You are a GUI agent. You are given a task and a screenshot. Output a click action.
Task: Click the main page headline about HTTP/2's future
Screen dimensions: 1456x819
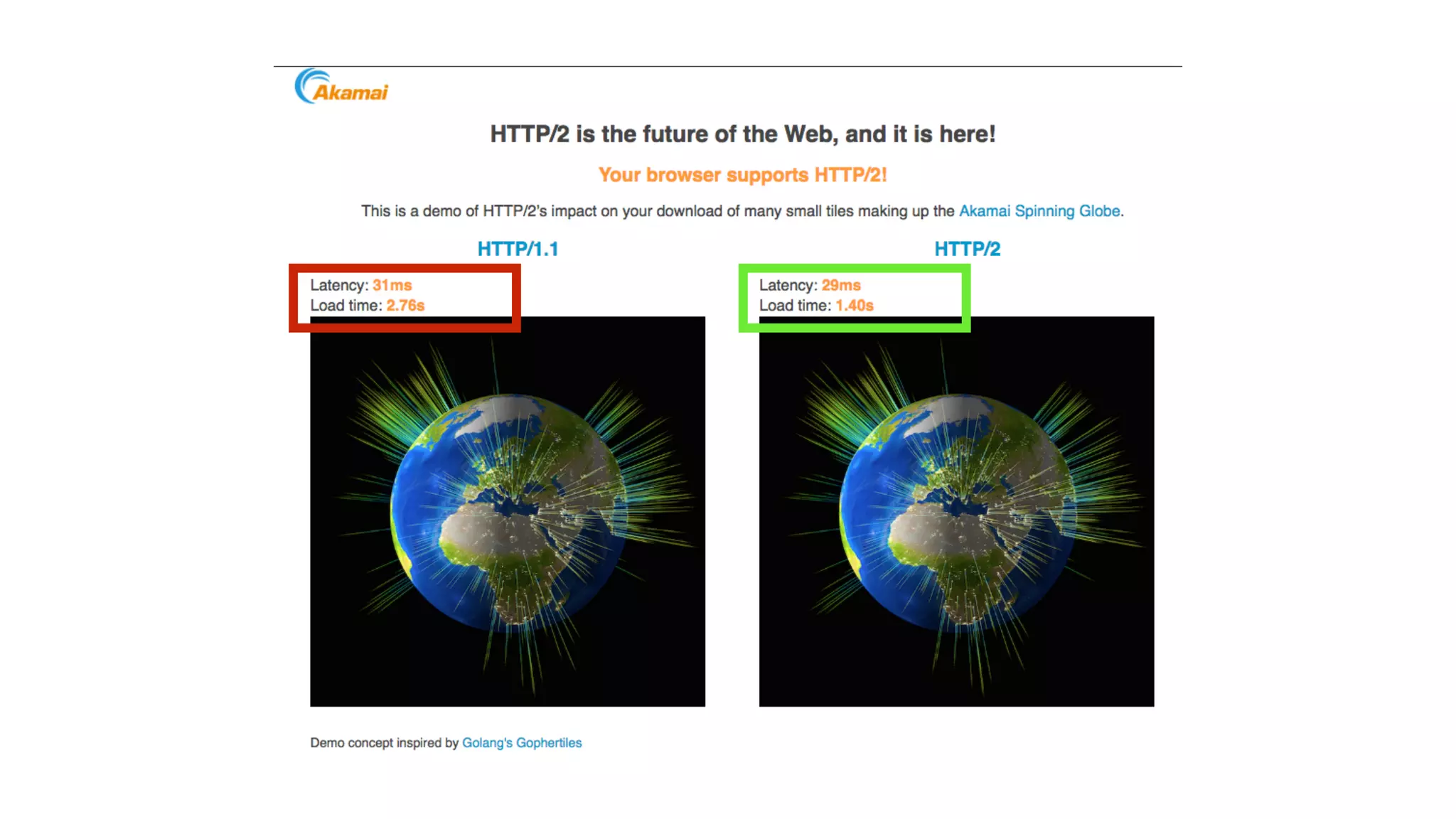click(742, 134)
